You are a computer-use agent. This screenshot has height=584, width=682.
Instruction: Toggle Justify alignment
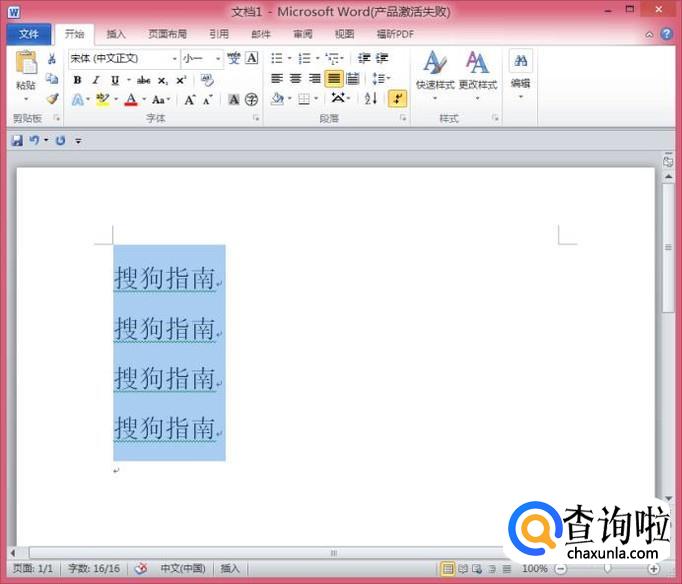coord(334,79)
